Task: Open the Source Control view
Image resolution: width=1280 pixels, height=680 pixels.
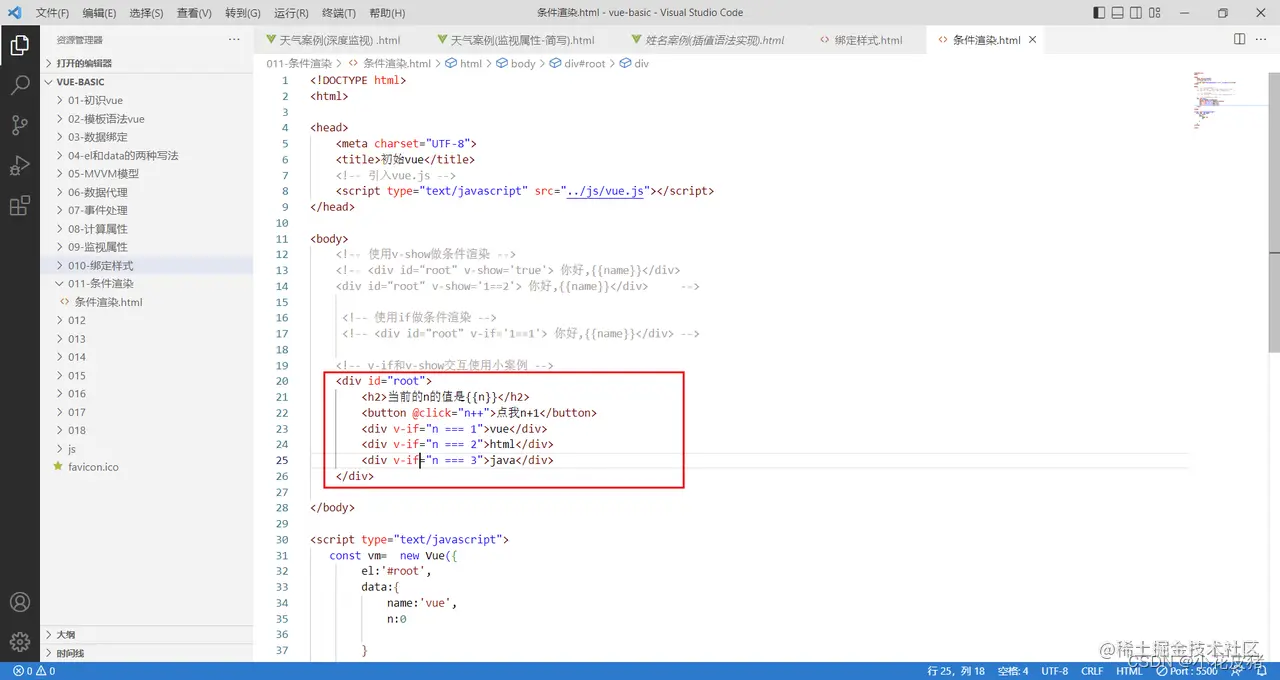Action: tap(19, 125)
